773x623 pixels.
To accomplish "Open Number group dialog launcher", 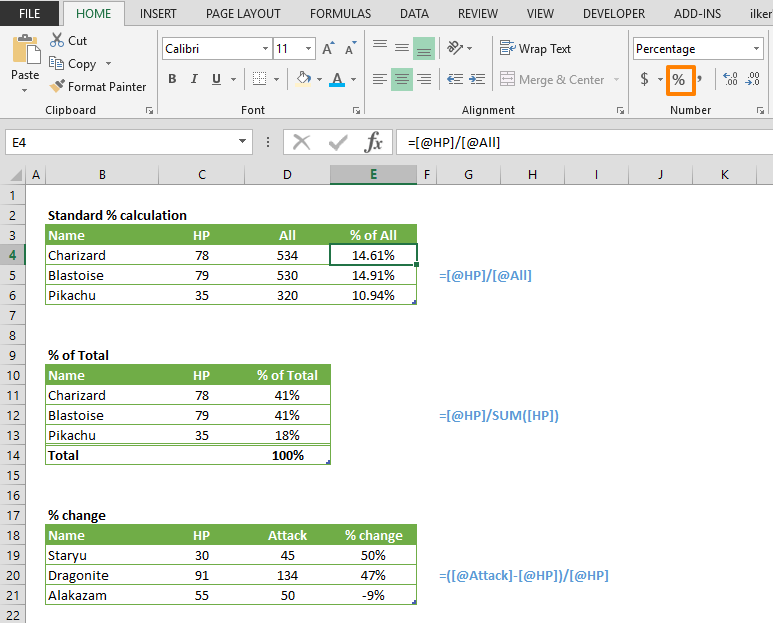I will [760, 111].
